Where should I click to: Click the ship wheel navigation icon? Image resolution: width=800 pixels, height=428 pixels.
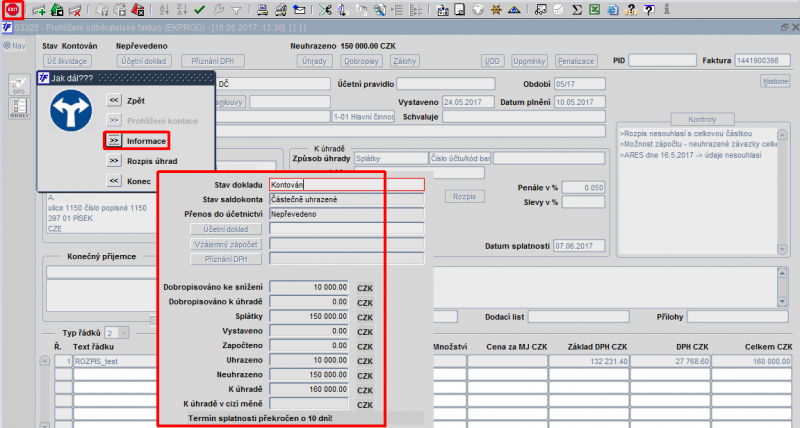click(x=495, y=10)
